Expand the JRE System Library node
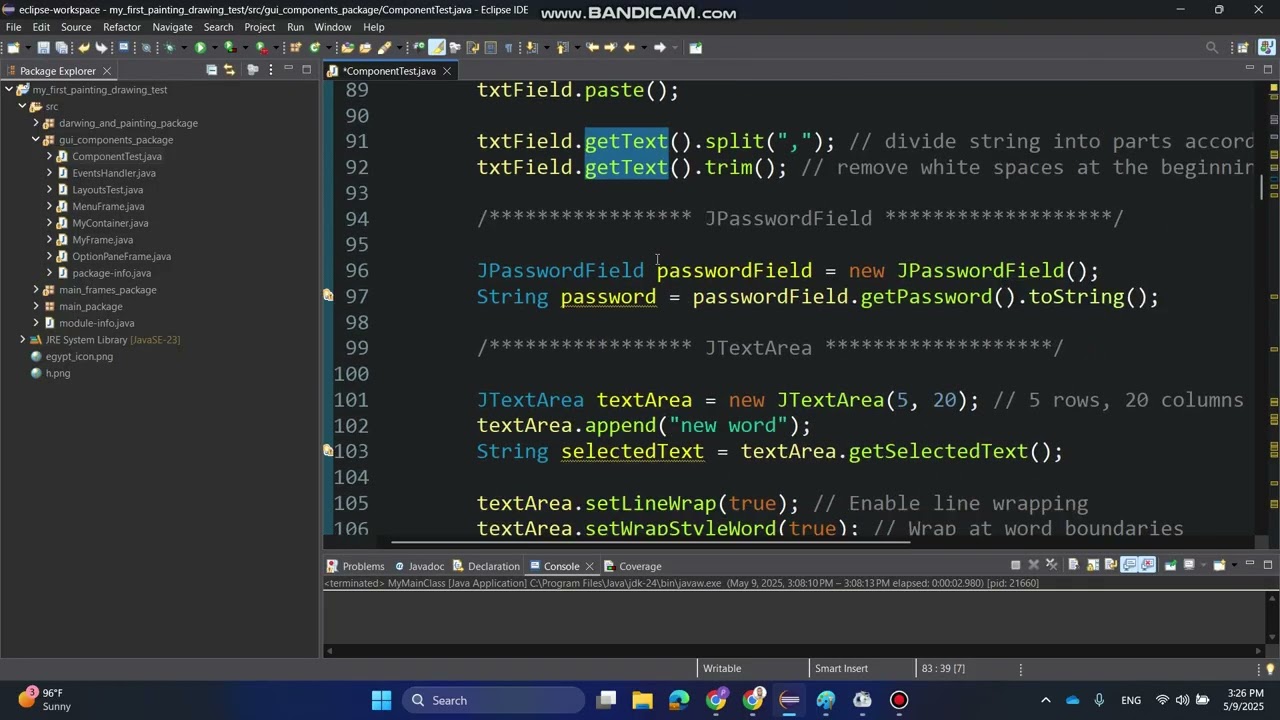 22,340
